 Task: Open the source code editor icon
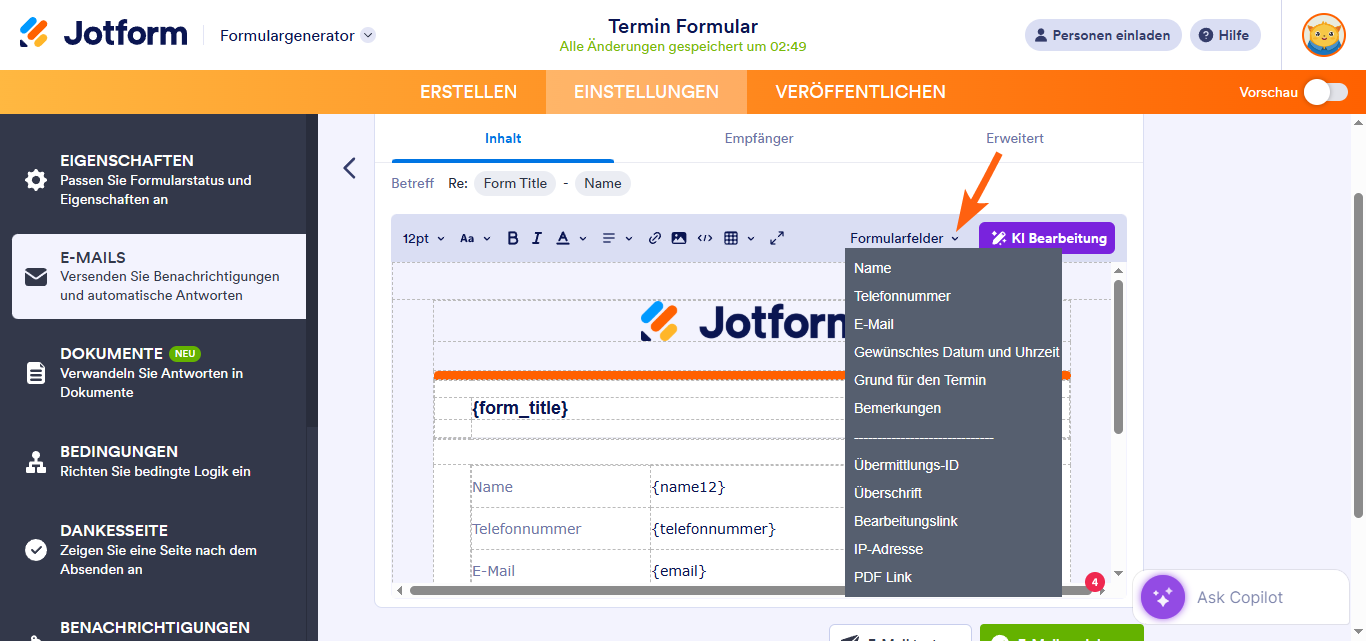point(706,238)
